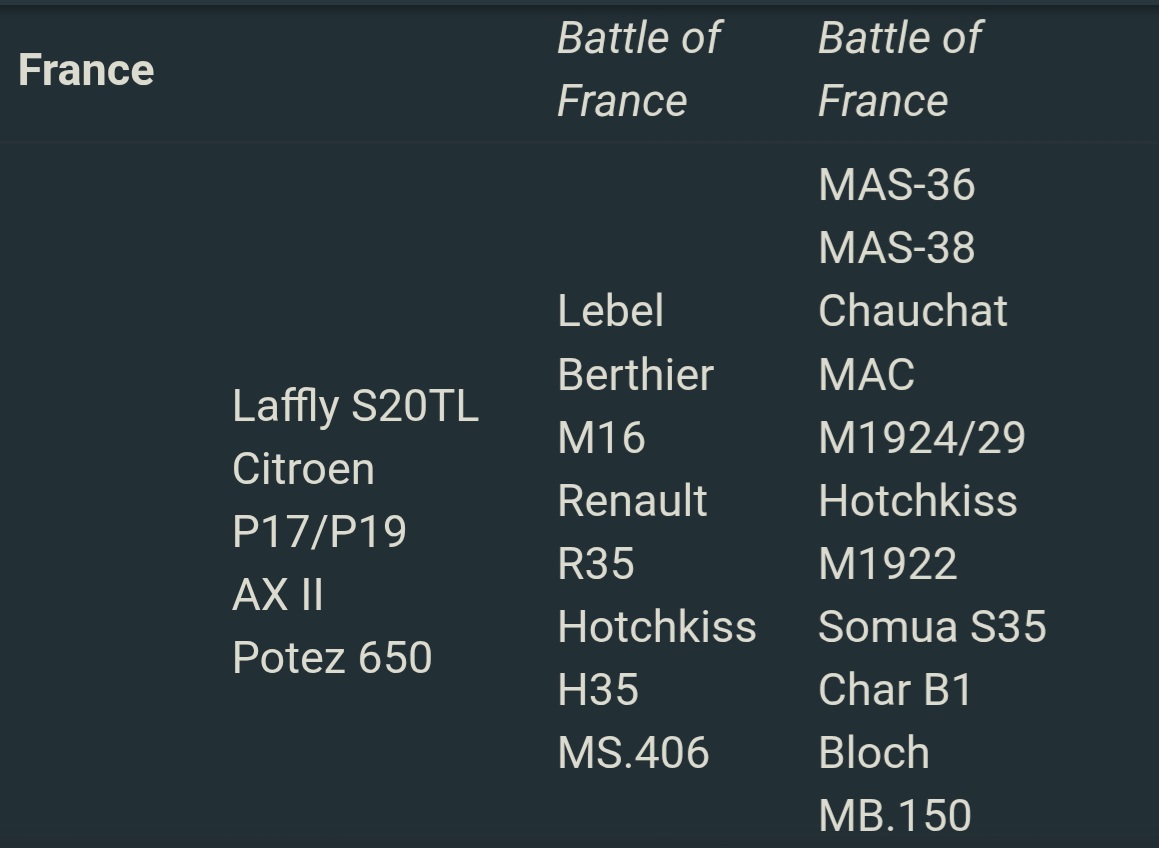Click the Citroen P17/P19 entry
This screenshot has height=848, width=1159.
point(318,499)
